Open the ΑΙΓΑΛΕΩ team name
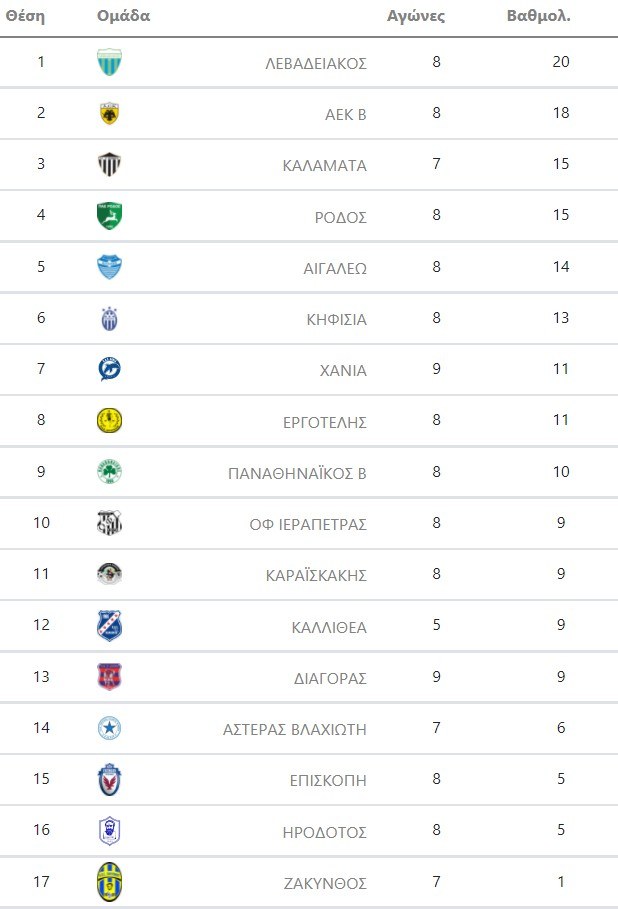 [x=335, y=268]
